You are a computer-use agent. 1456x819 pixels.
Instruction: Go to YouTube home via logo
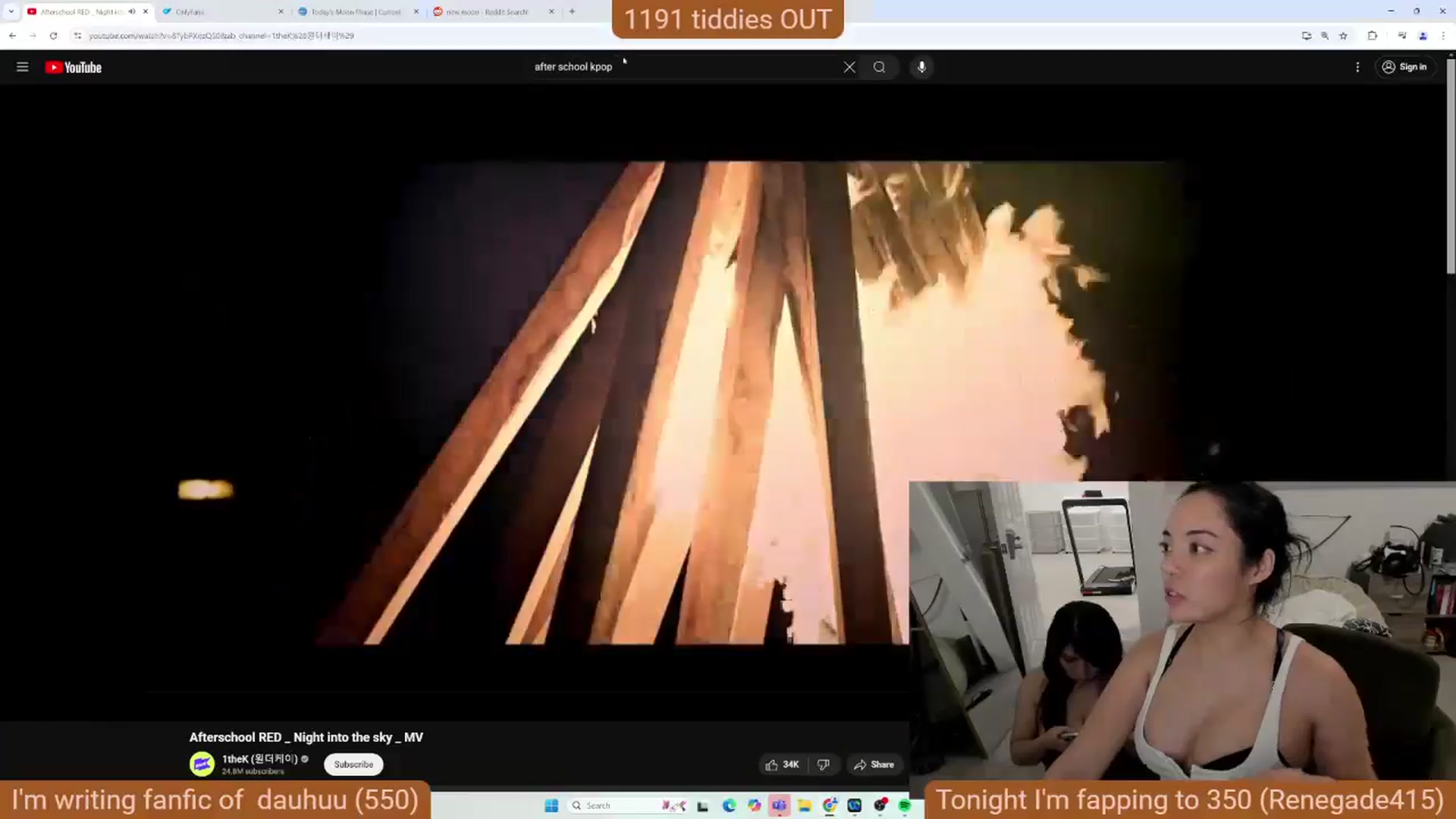coord(74,67)
